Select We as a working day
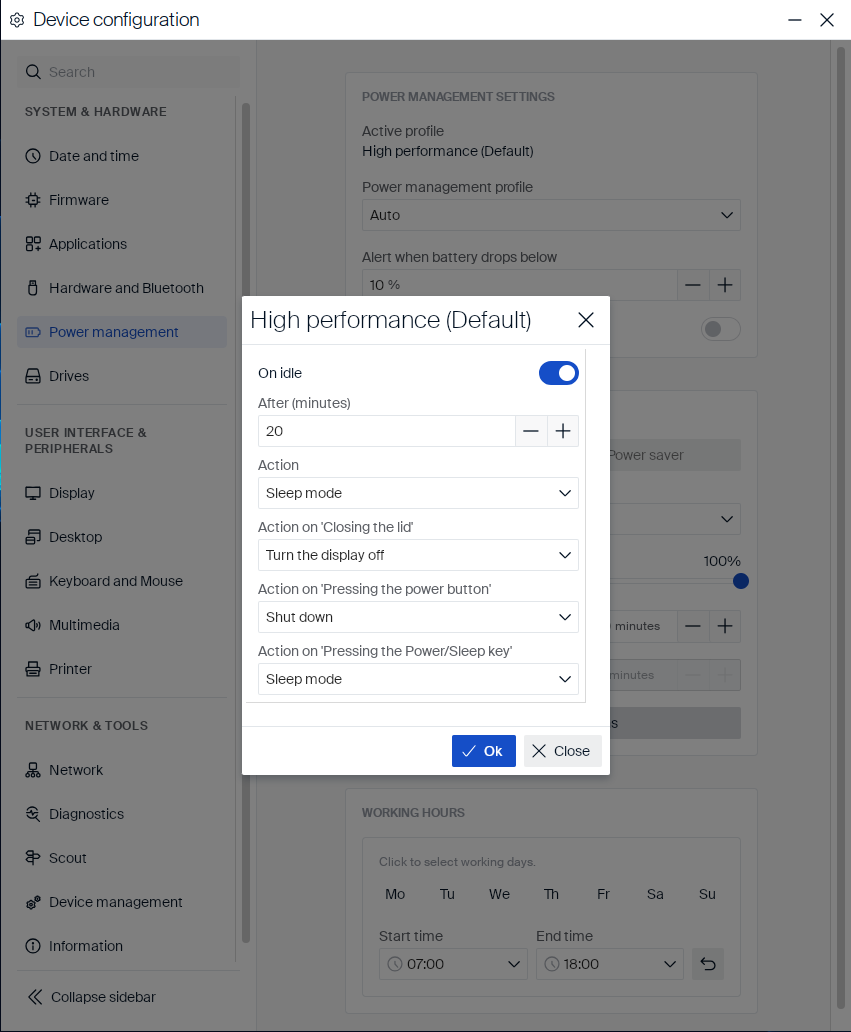 (x=500, y=894)
